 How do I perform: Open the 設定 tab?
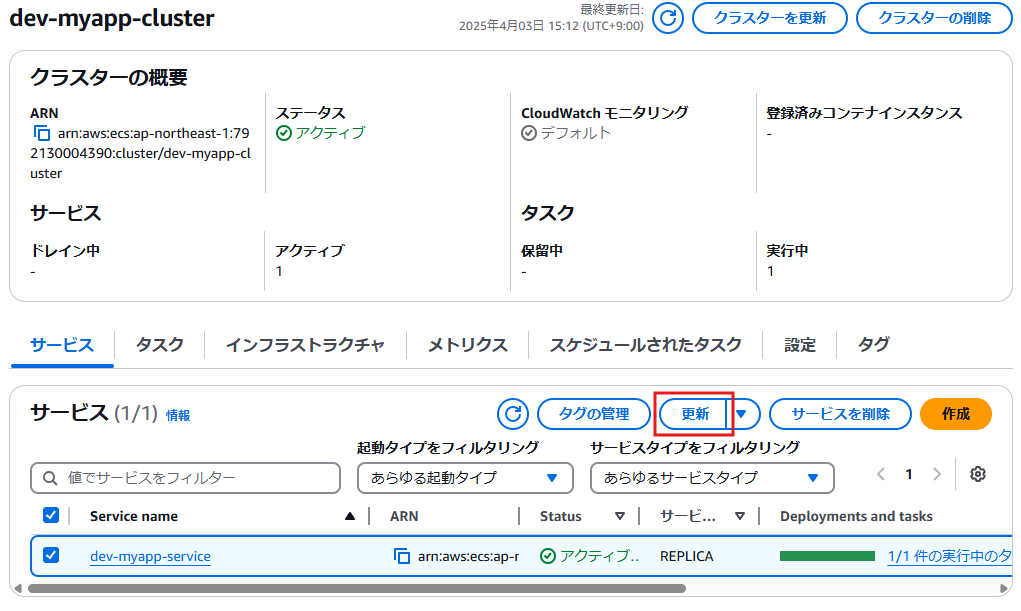click(x=800, y=345)
